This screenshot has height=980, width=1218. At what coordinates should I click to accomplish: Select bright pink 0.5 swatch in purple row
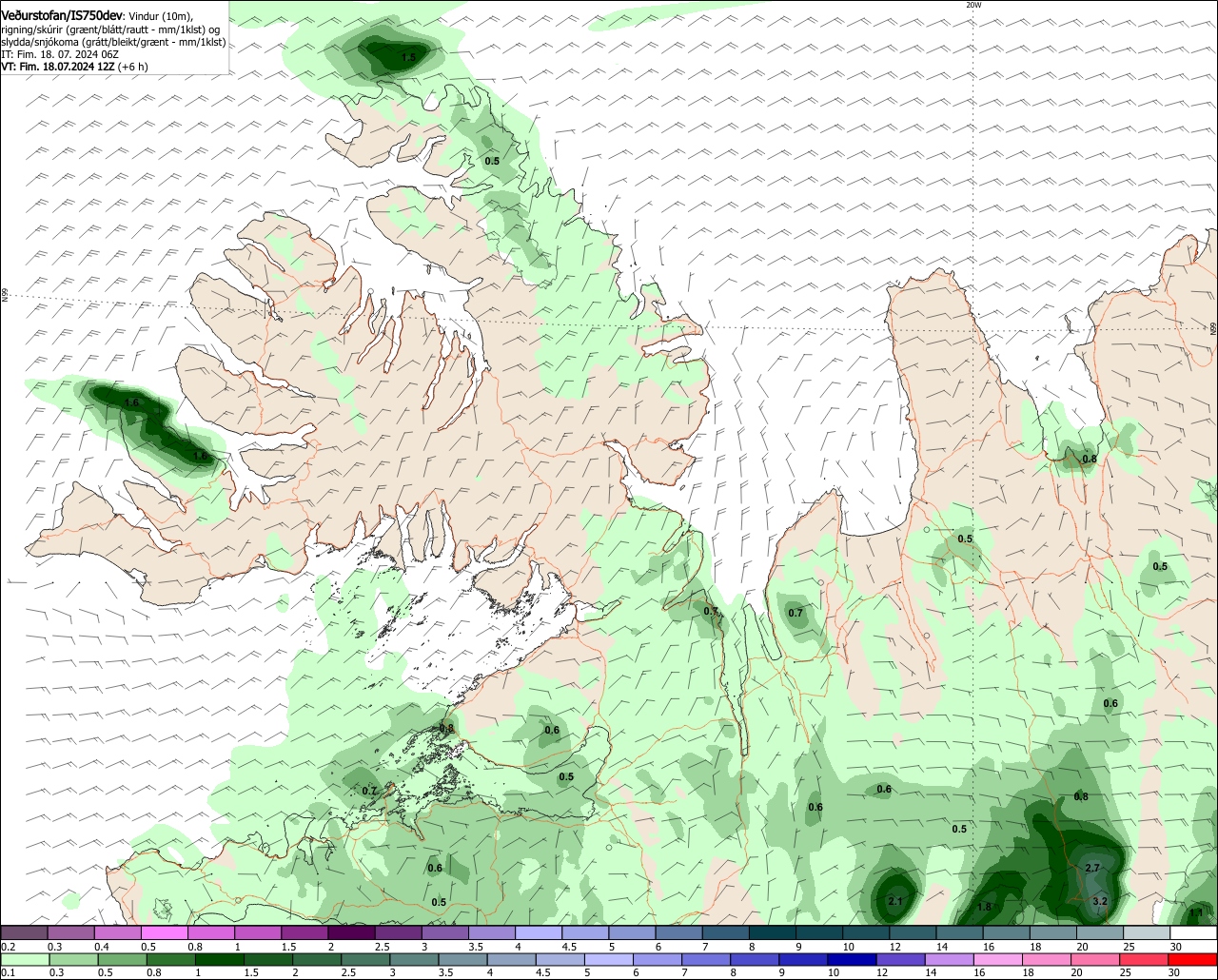point(164,932)
